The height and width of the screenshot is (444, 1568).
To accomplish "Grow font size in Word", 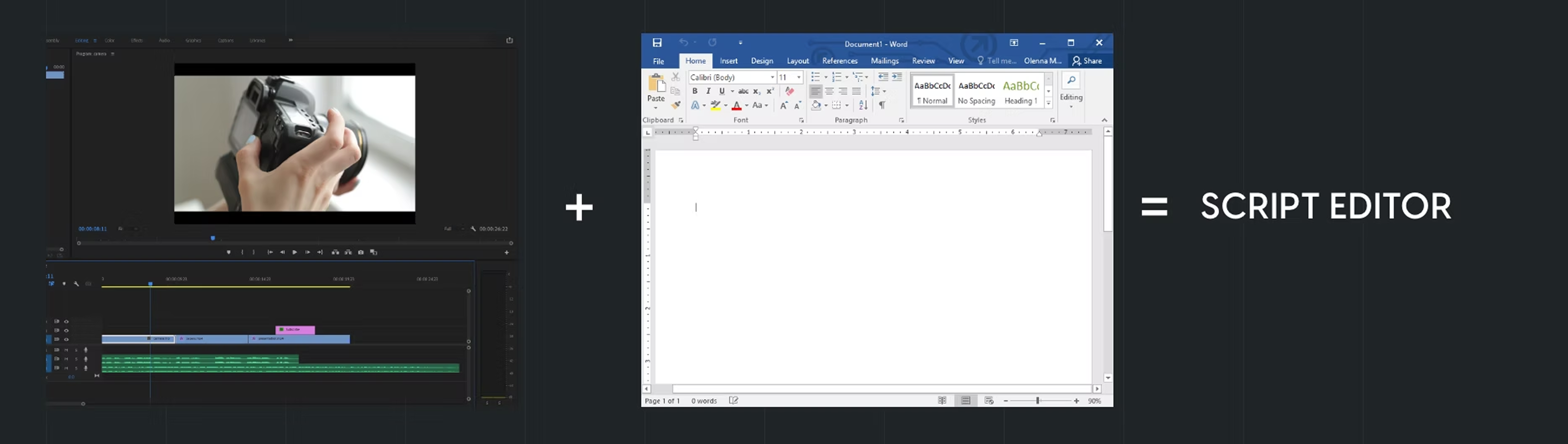I will tap(784, 105).
